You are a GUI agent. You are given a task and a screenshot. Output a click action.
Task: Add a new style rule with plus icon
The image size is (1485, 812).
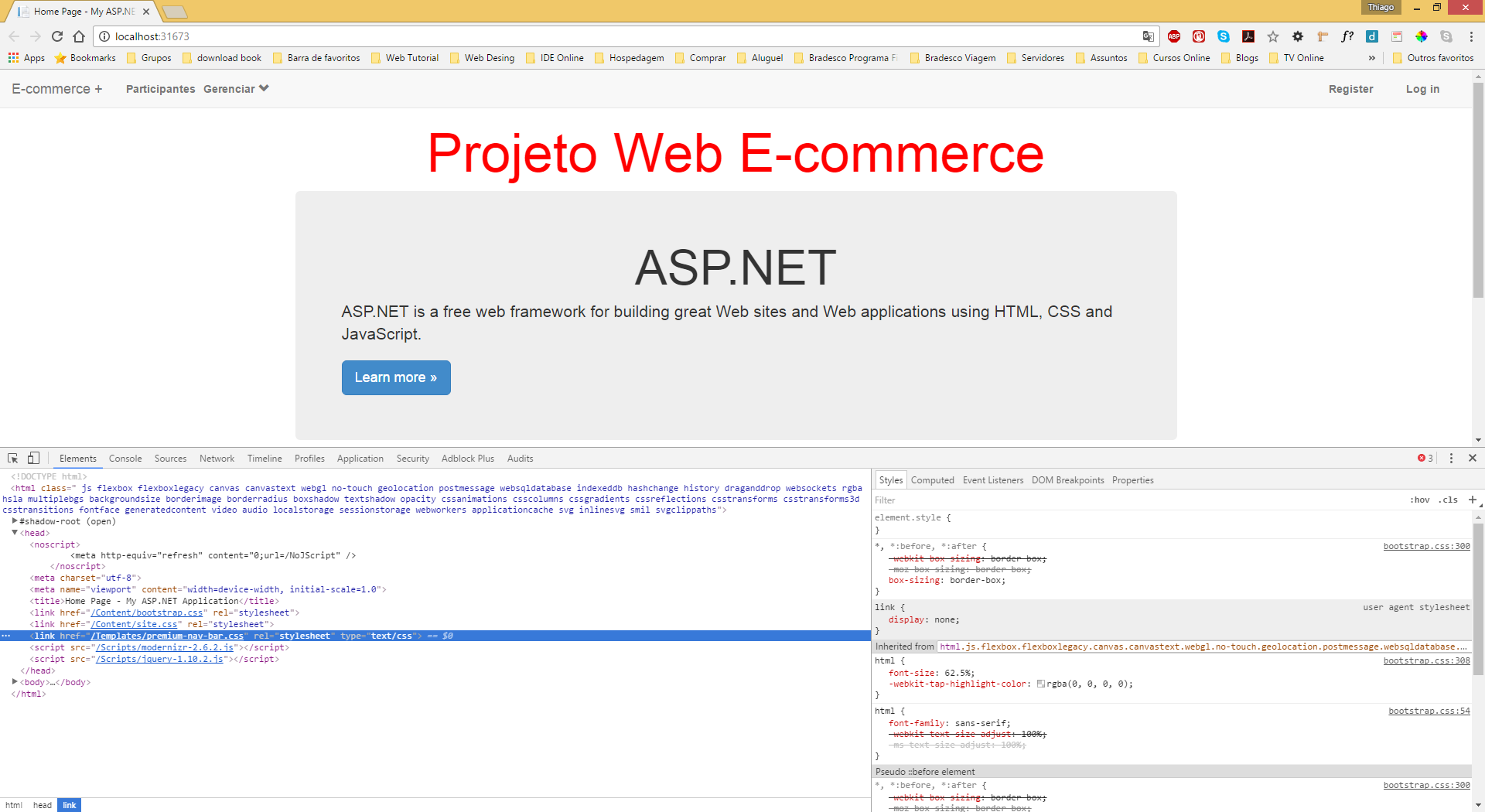coord(1473,500)
